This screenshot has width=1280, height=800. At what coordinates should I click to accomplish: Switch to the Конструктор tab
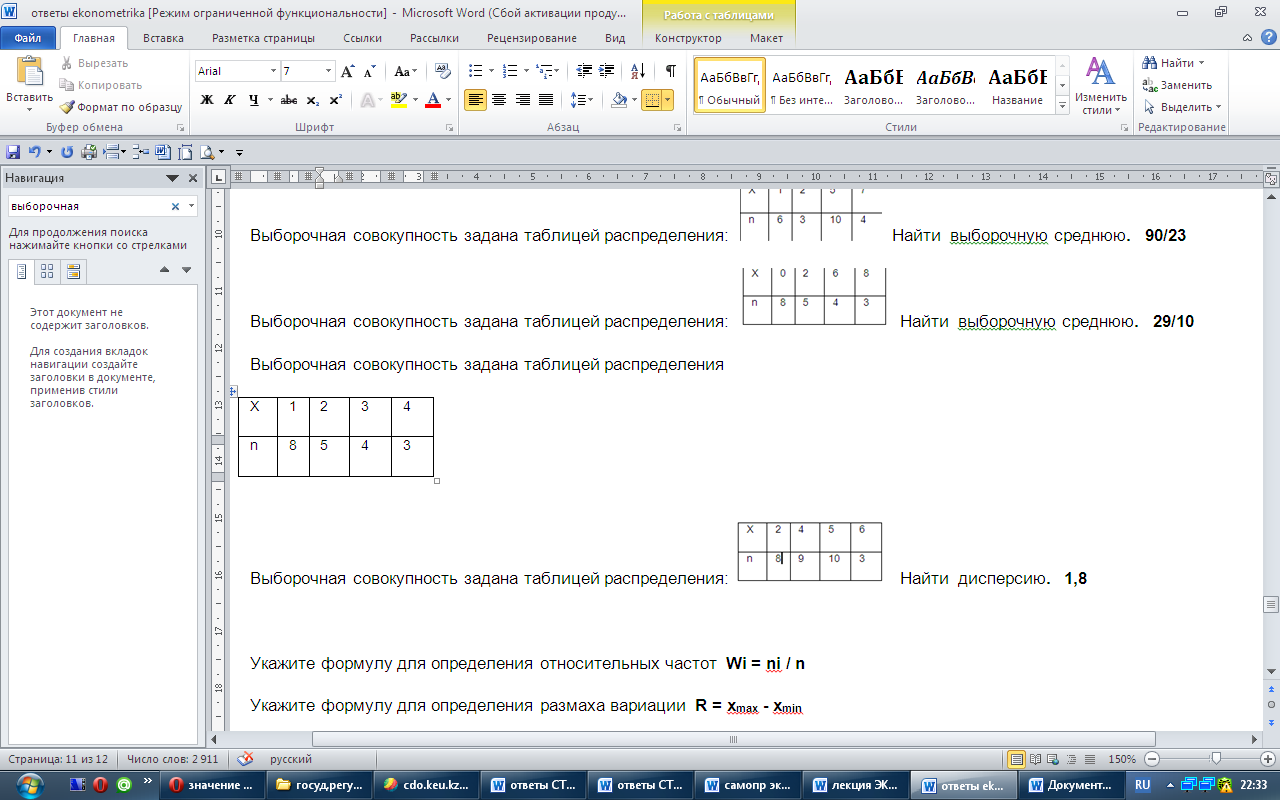(688, 38)
